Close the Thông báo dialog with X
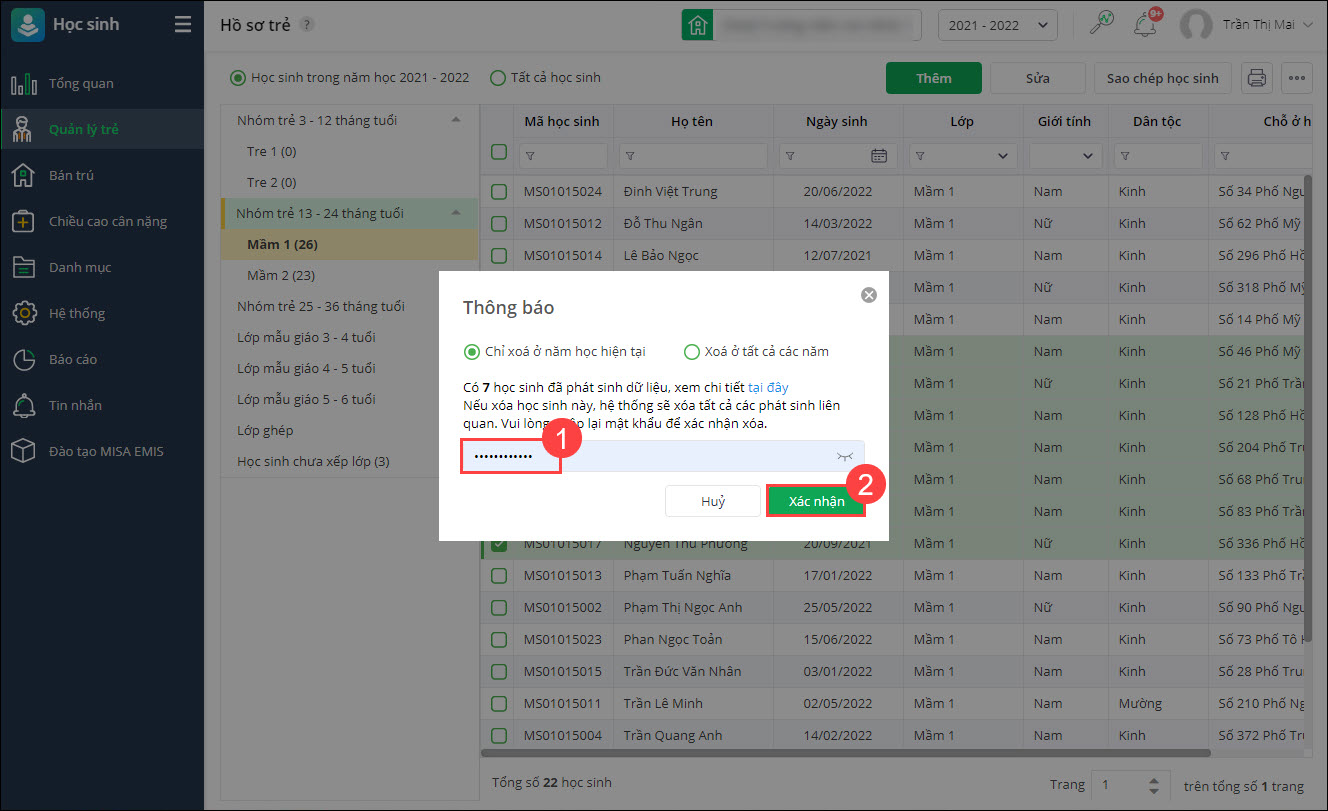The image size is (1328, 811). pyautogui.click(x=869, y=295)
